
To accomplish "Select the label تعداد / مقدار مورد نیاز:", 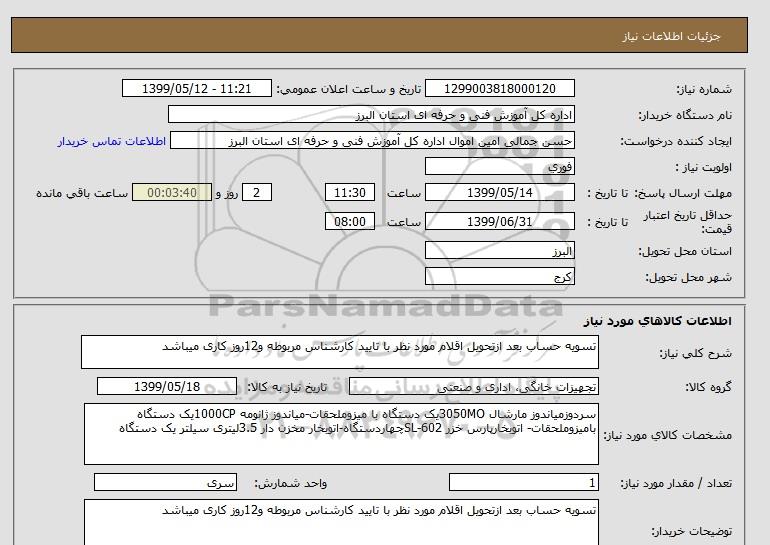I will 676,484.
